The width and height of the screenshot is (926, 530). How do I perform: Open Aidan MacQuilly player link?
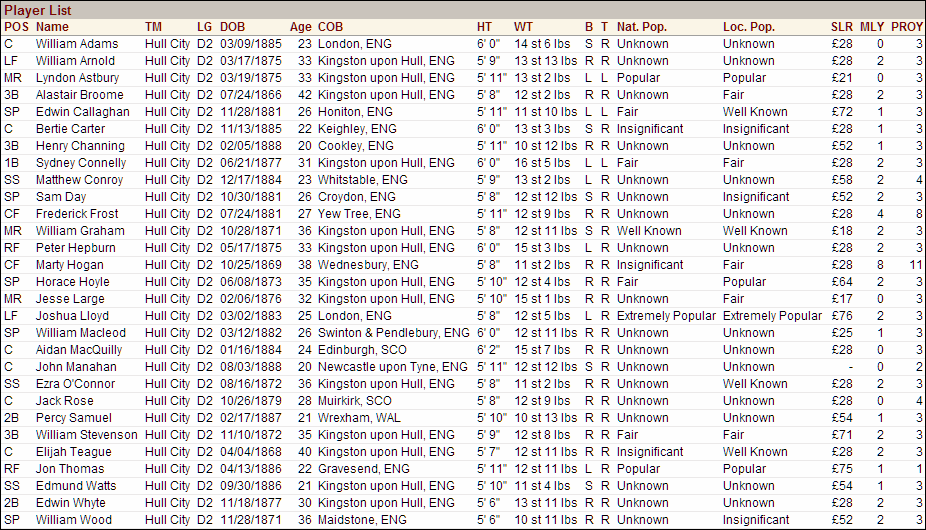[x=79, y=350]
